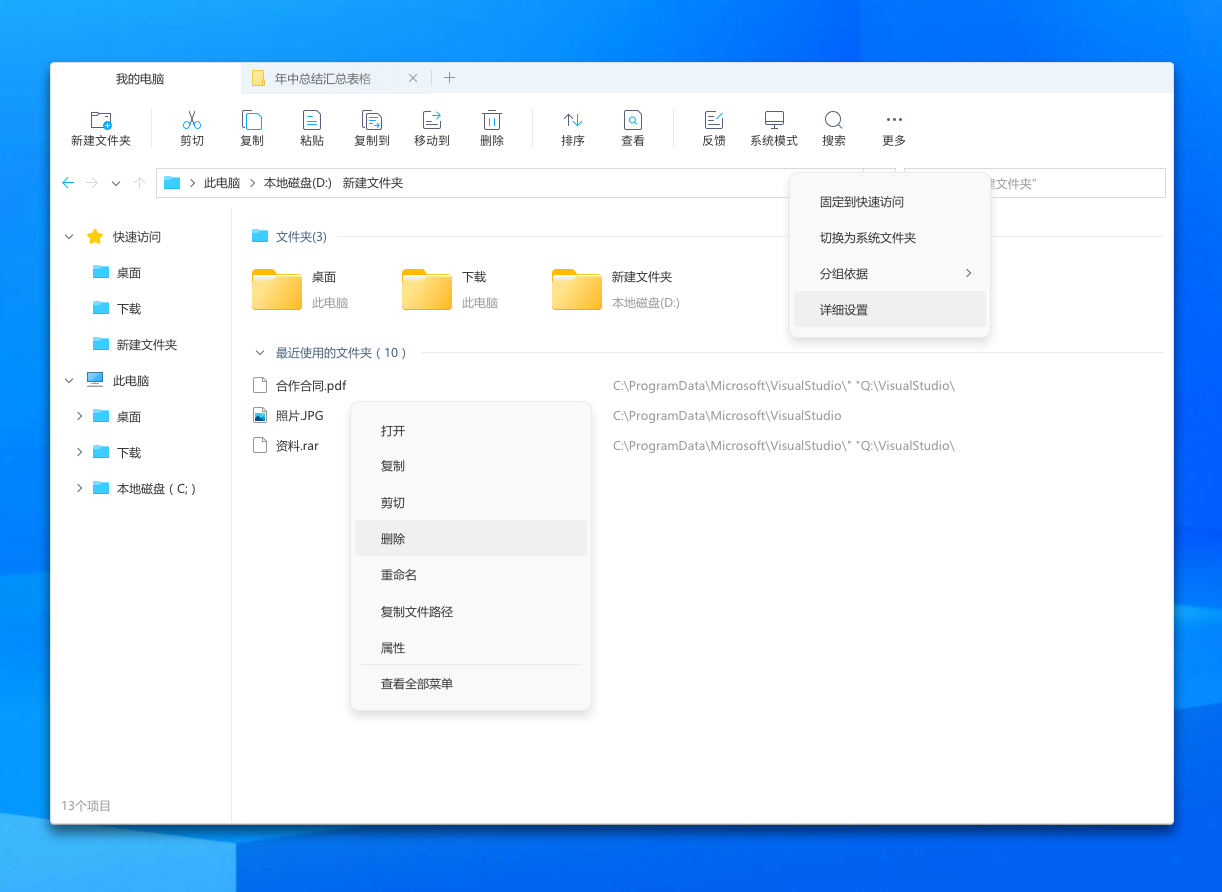Open the 分组依据 submenu arrow
This screenshot has height=892, width=1222.
click(x=968, y=273)
